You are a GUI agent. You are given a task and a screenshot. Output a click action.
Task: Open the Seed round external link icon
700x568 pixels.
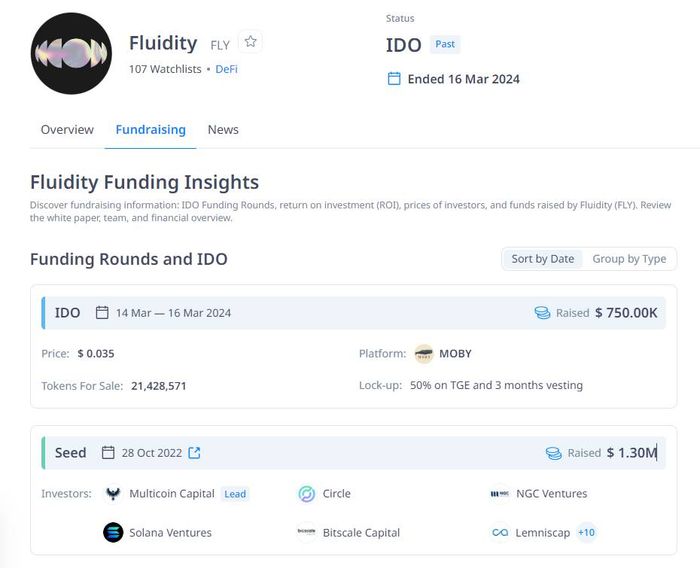point(194,453)
